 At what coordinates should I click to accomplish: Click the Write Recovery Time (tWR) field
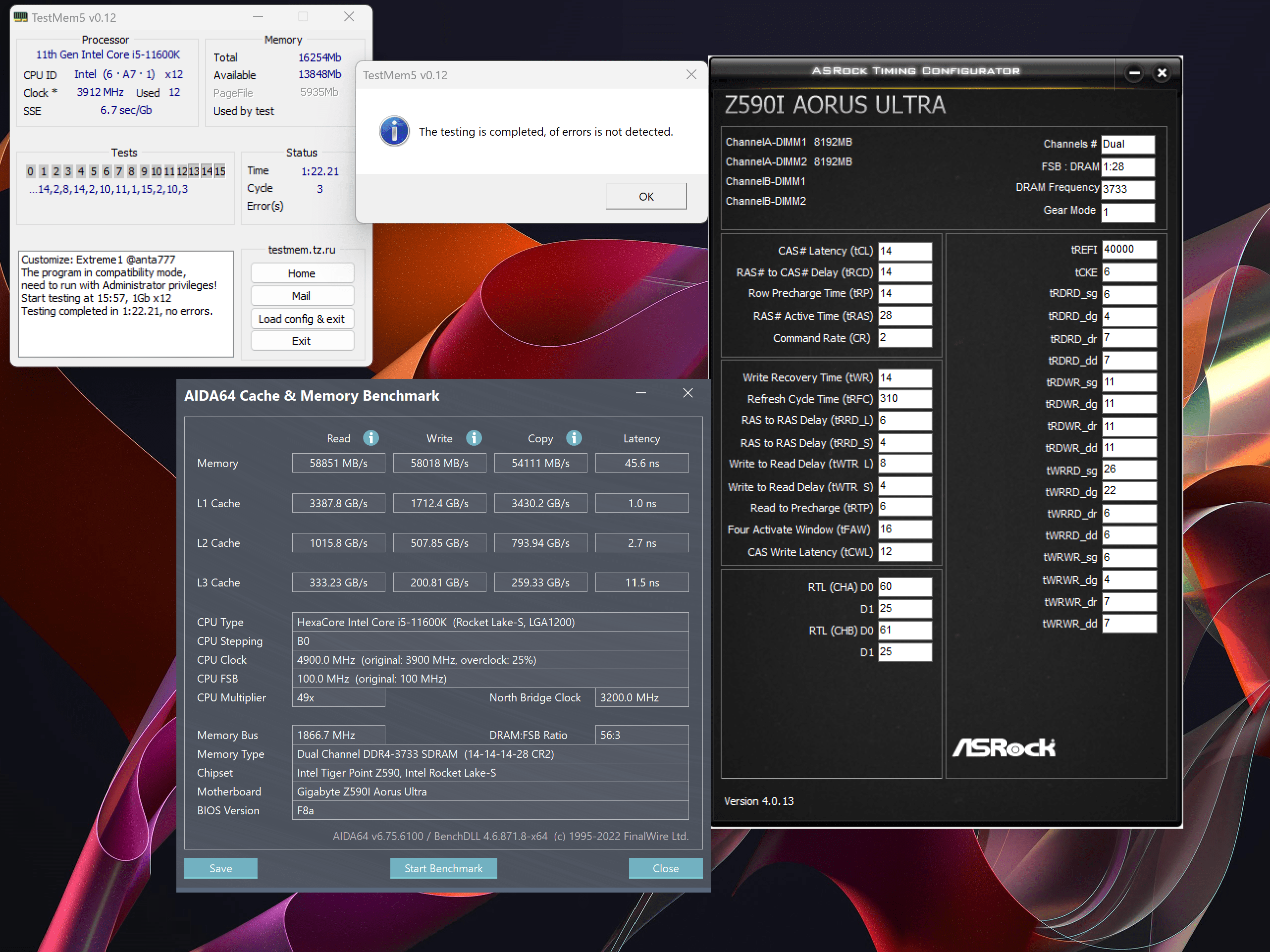point(905,378)
